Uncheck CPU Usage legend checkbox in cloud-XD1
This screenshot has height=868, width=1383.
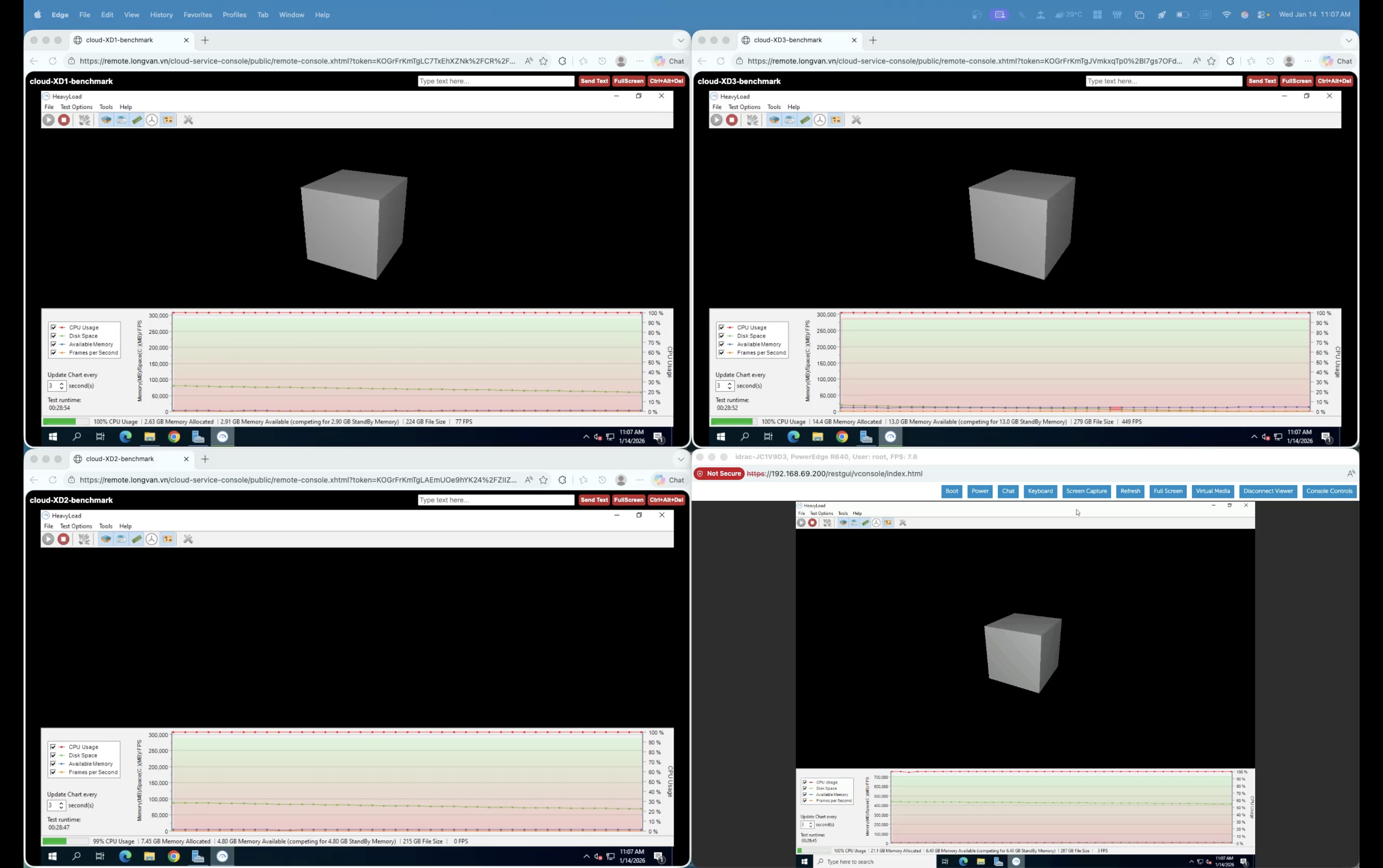point(54,327)
